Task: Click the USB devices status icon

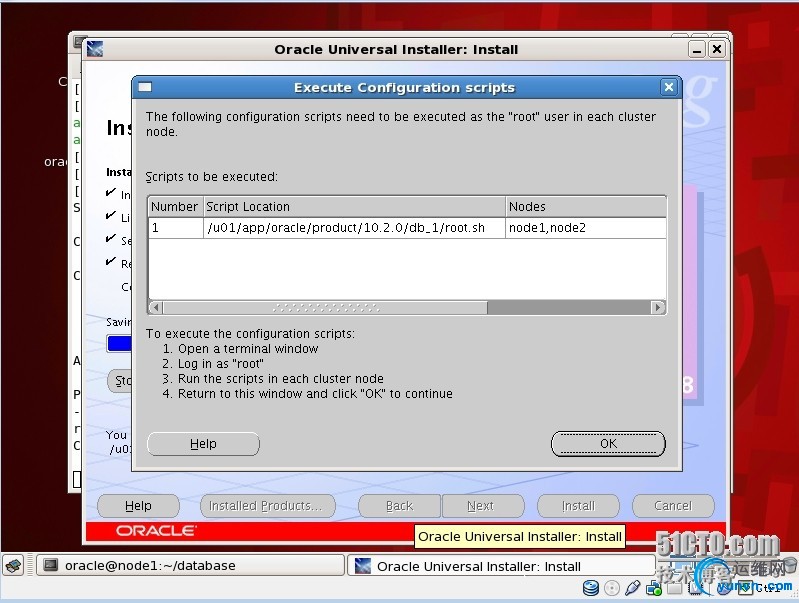Action: coord(632,588)
